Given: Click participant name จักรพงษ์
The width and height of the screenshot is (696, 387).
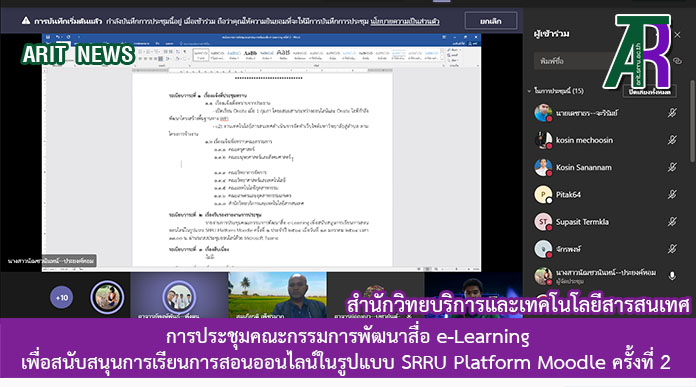Looking at the screenshot, I should [568, 249].
